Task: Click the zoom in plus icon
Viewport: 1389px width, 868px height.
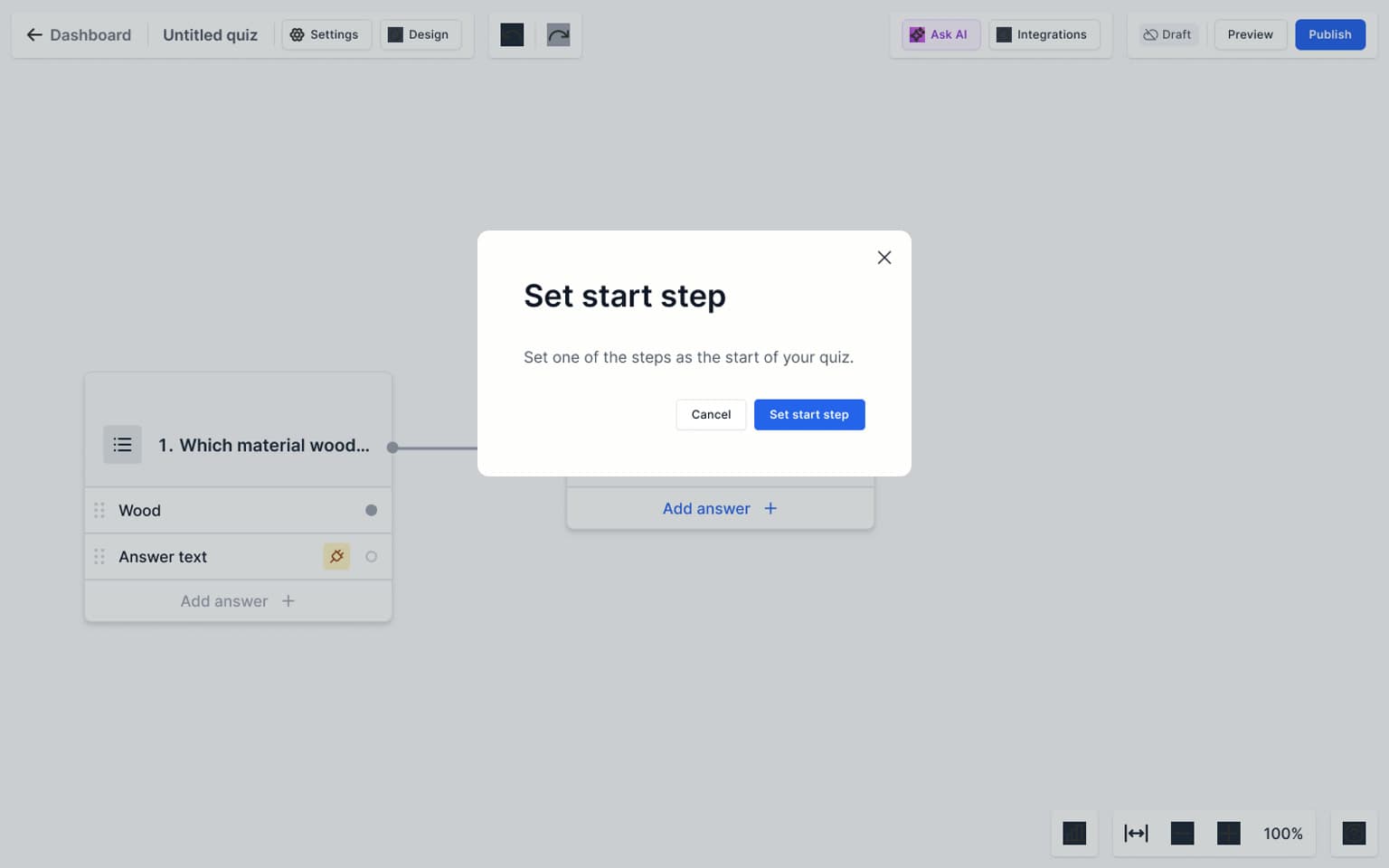Action: [x=1229, y=833]
